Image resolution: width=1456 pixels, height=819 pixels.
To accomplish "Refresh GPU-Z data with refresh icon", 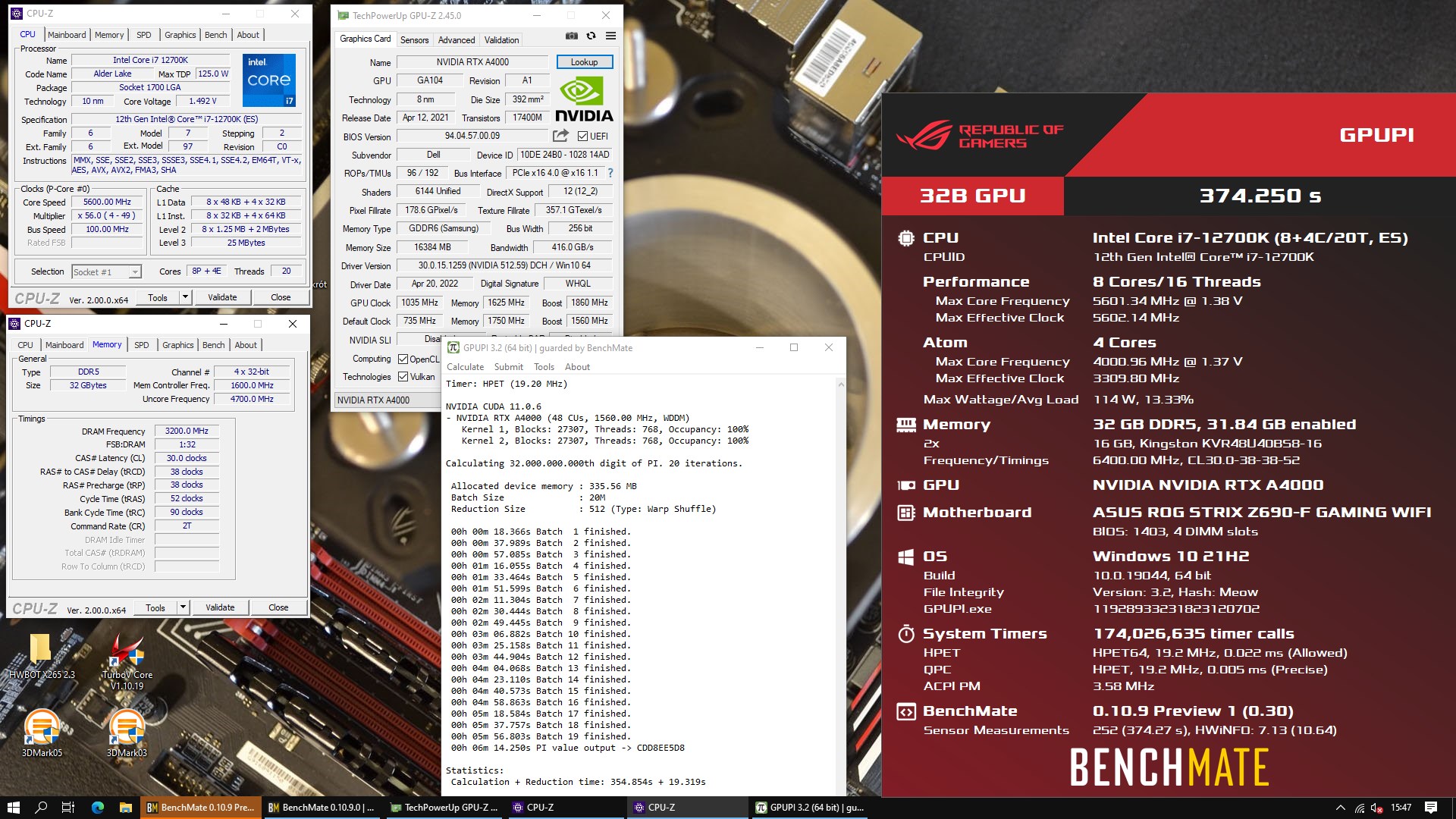I will 591,36.
